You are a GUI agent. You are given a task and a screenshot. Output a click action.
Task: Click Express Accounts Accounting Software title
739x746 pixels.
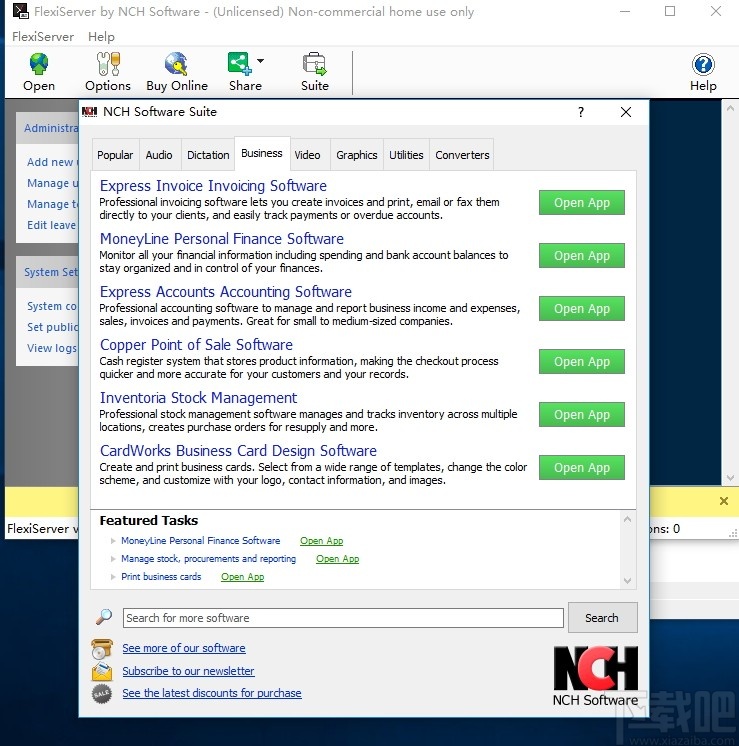(226, 291)
